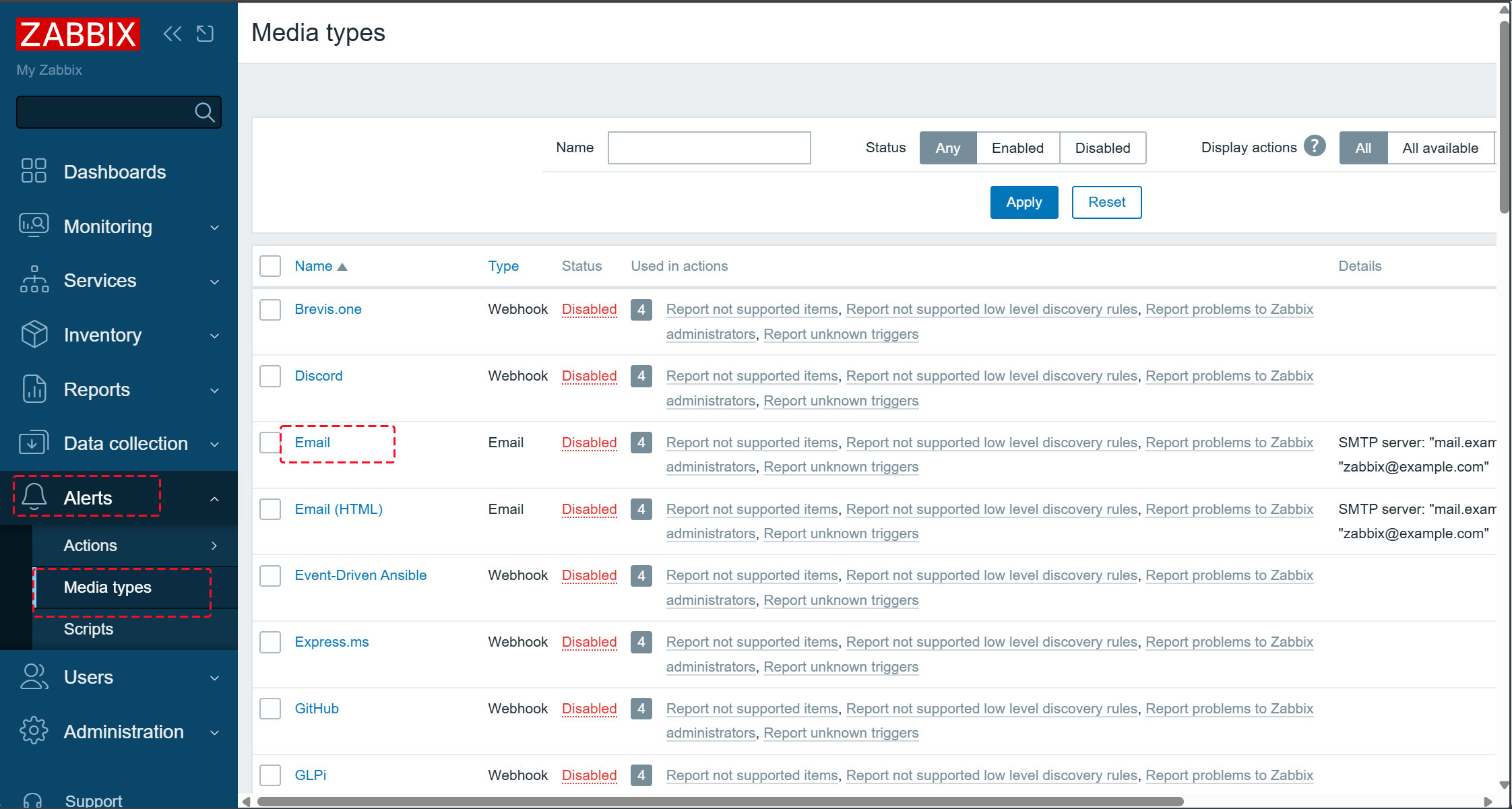The width and height of the screenshot is (1512, 809).
Task: Click the horizontal scrollbar at bottom
Action: [720, 802]
